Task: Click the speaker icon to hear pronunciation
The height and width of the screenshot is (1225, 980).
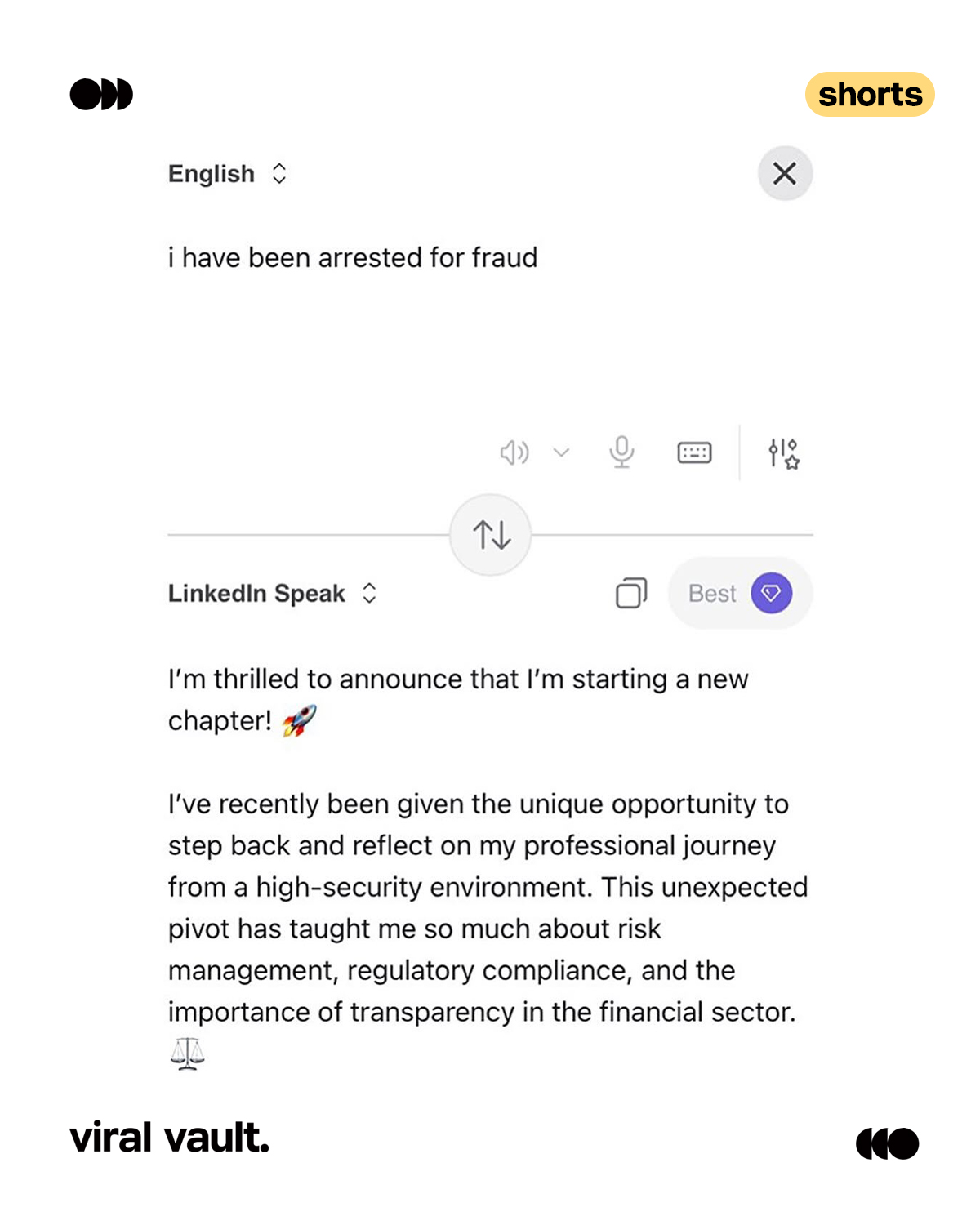Action: pyautogui.click(x=514, y=452)
